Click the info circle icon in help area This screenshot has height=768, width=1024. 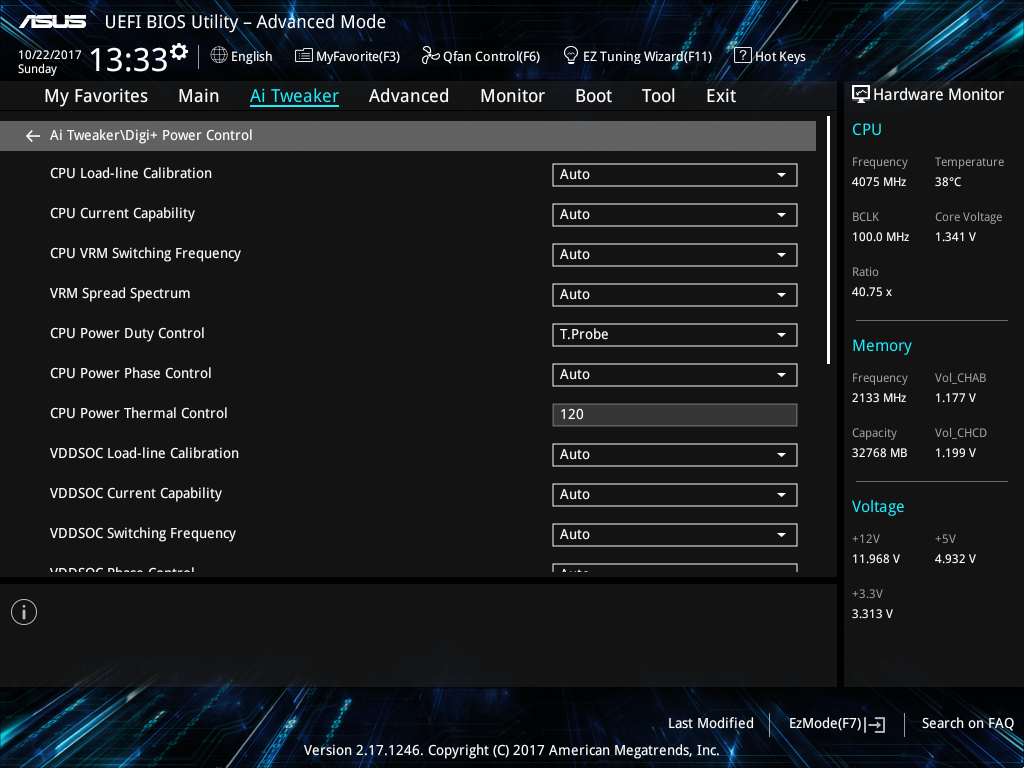(24, 612)
